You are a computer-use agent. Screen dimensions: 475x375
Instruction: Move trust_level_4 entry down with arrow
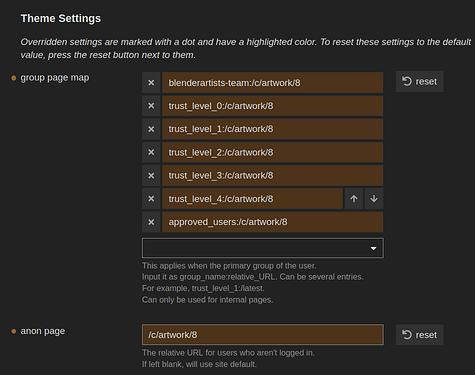[374, 199]
